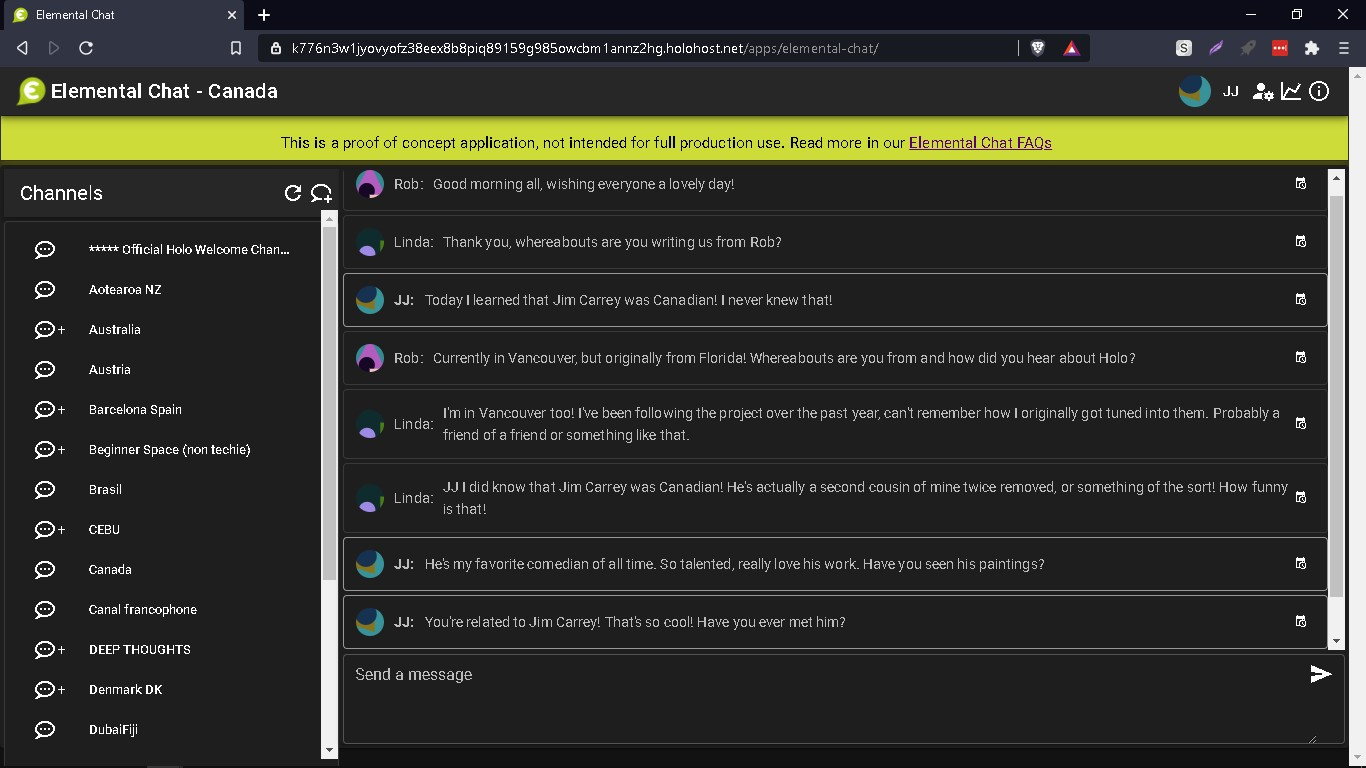The height and width of the screenshot is (768, 1366).
Task: Click the JJ avatar in the header
Action: pos(1194,91)
